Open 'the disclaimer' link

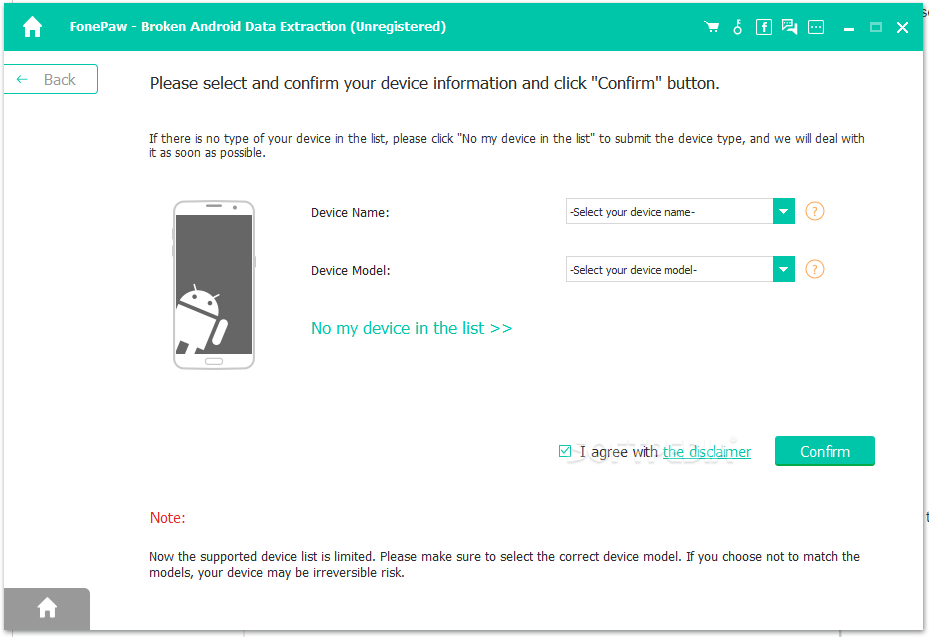click(707, 452)
